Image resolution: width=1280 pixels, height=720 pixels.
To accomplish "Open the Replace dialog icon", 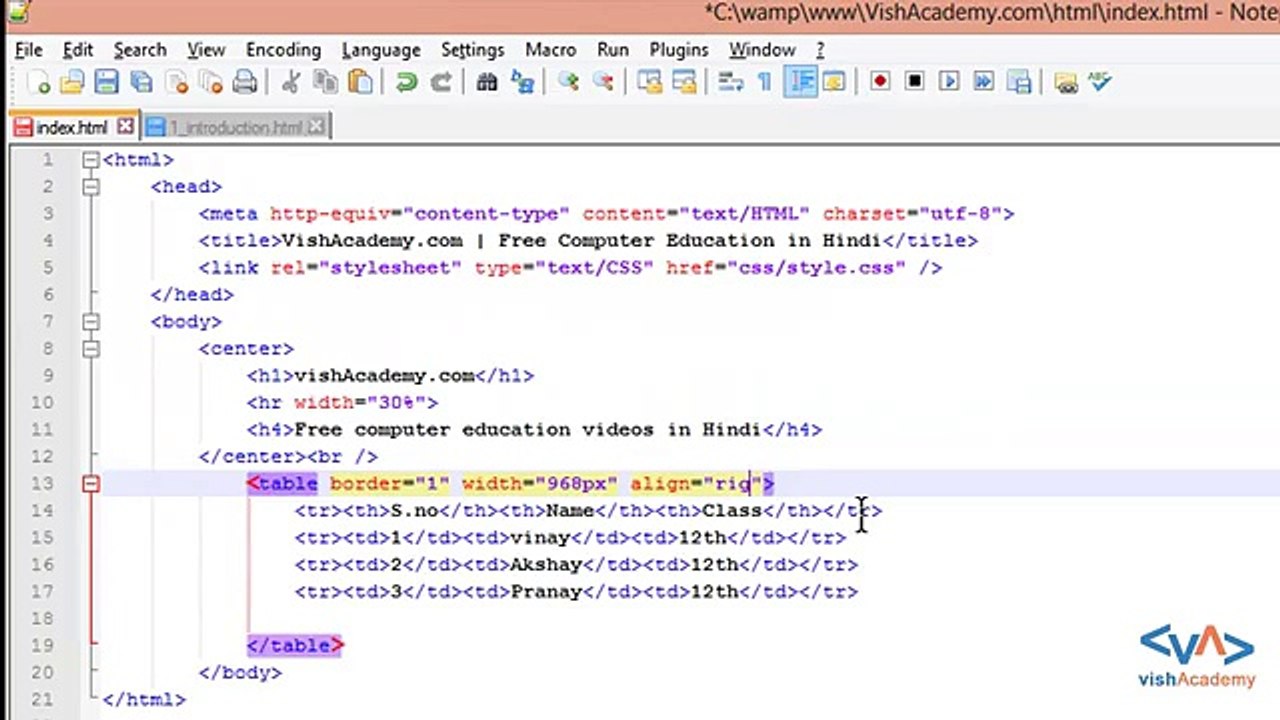I will (x=522, y=82).
